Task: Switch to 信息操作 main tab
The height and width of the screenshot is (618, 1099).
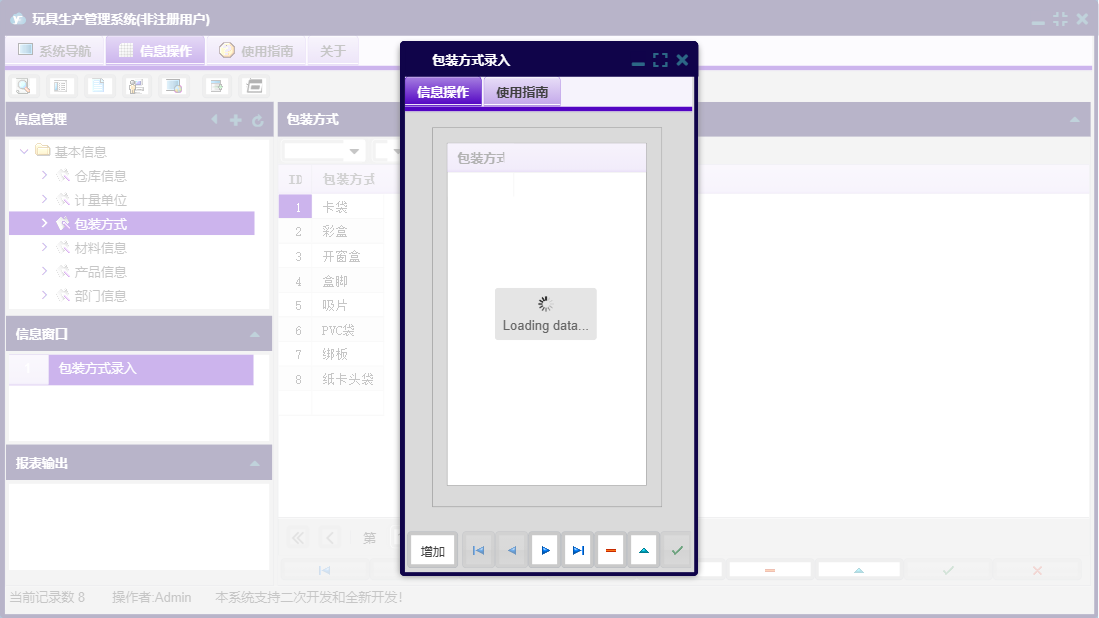Action: [x=156, y=50]
